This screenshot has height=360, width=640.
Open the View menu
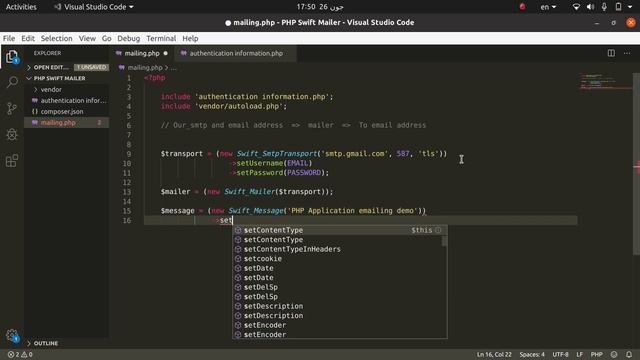click(x=87, y=38)
